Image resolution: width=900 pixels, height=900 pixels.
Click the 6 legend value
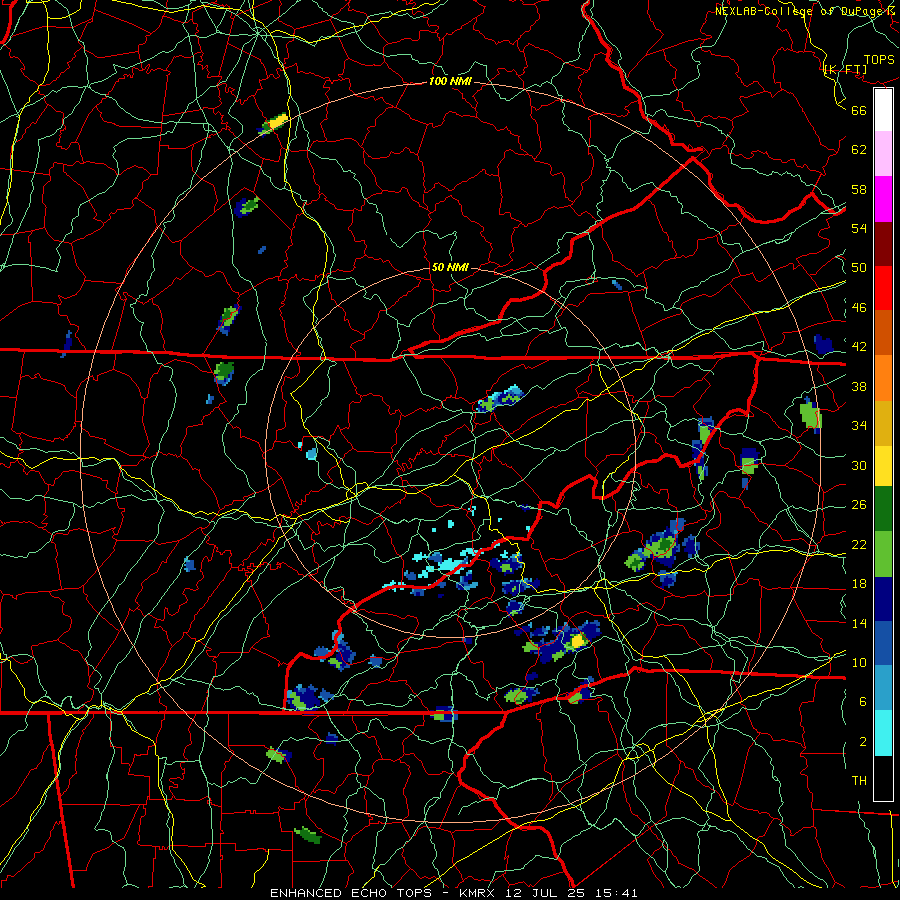tap(863, 702)
